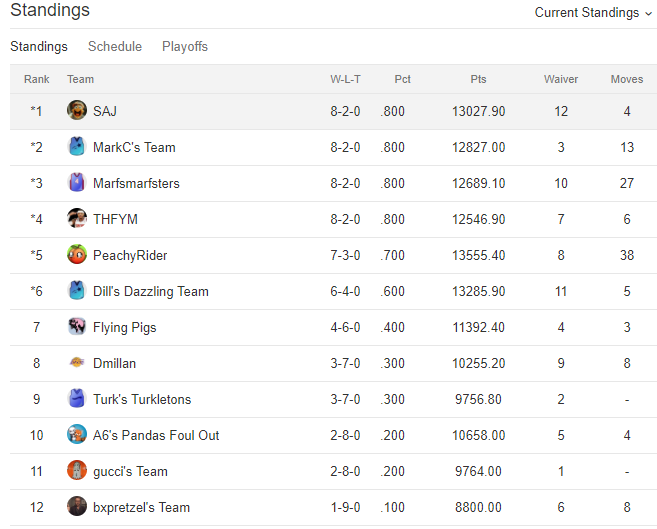Click bxpretzel's Team avatar photo
Viewport: 657px width, 529px height.
coord(77,506)
